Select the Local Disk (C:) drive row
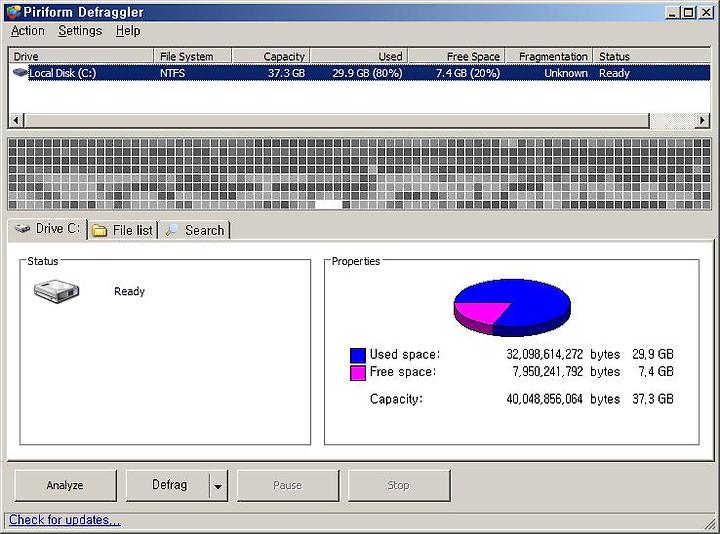The image size is (720, 534). (x=359, y=73)
